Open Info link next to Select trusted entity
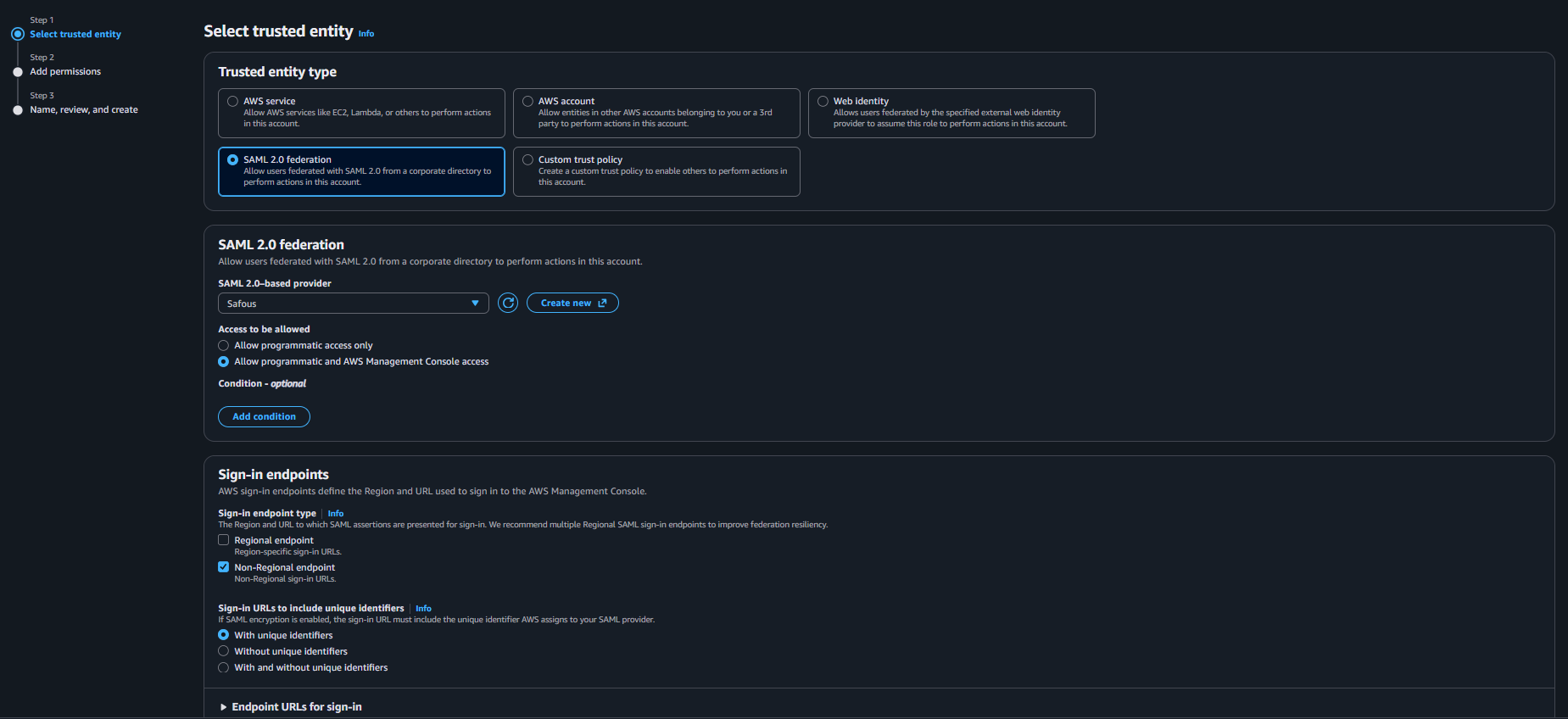The image size is (1568, 719). point(366,34)
